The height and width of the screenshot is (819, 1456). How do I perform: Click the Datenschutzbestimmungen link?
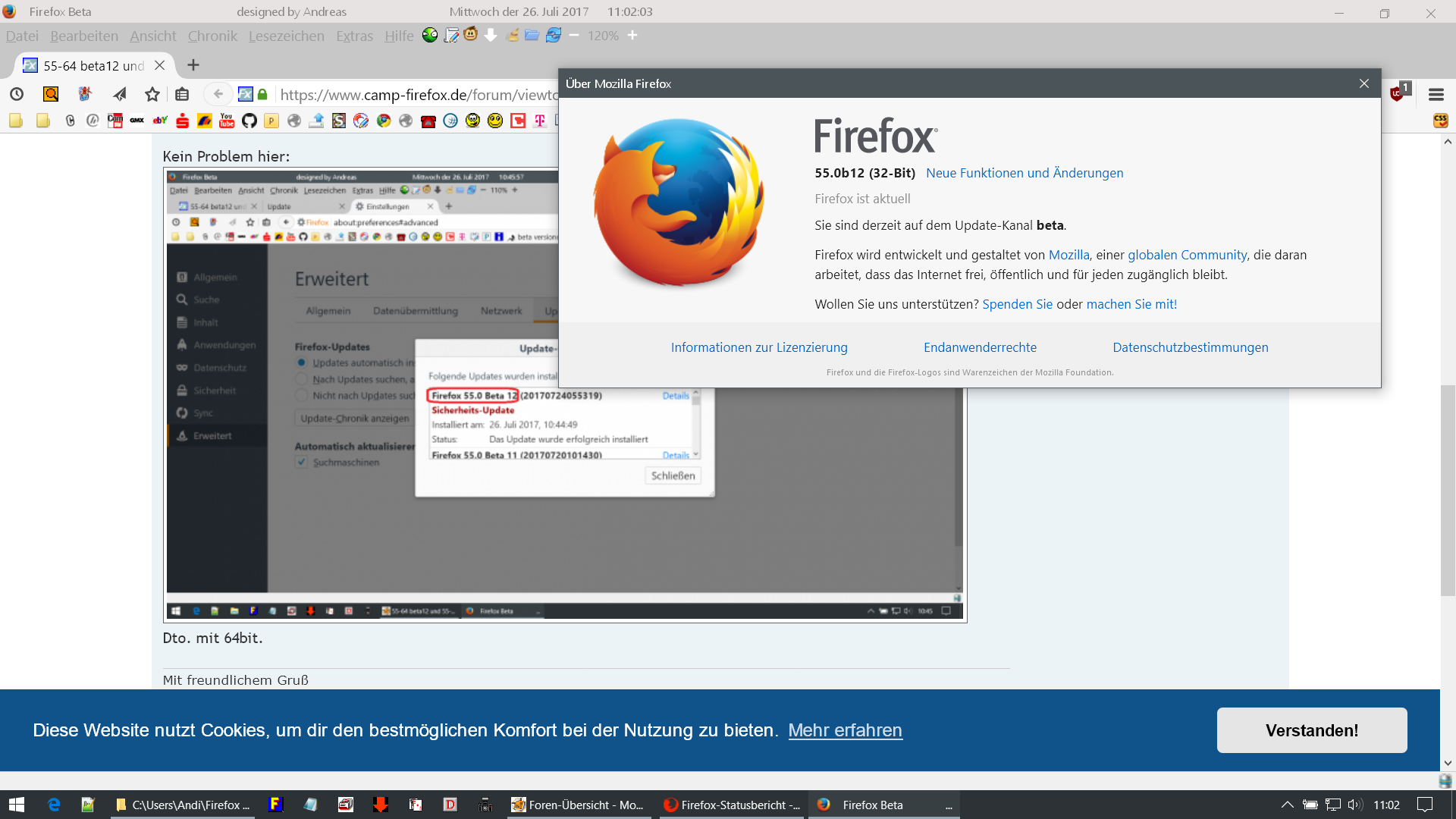point(1190,347)
